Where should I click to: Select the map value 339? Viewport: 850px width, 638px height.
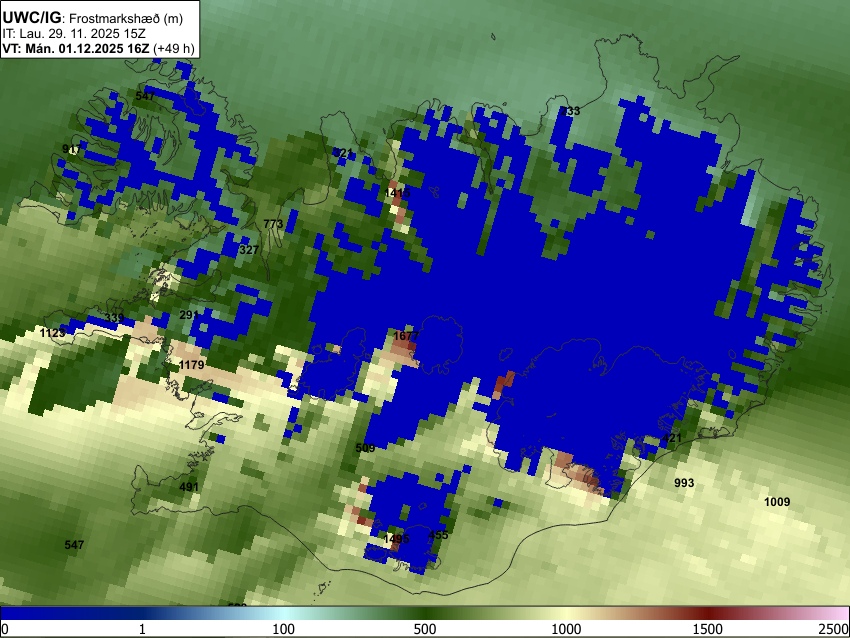[x=114, y=318]
